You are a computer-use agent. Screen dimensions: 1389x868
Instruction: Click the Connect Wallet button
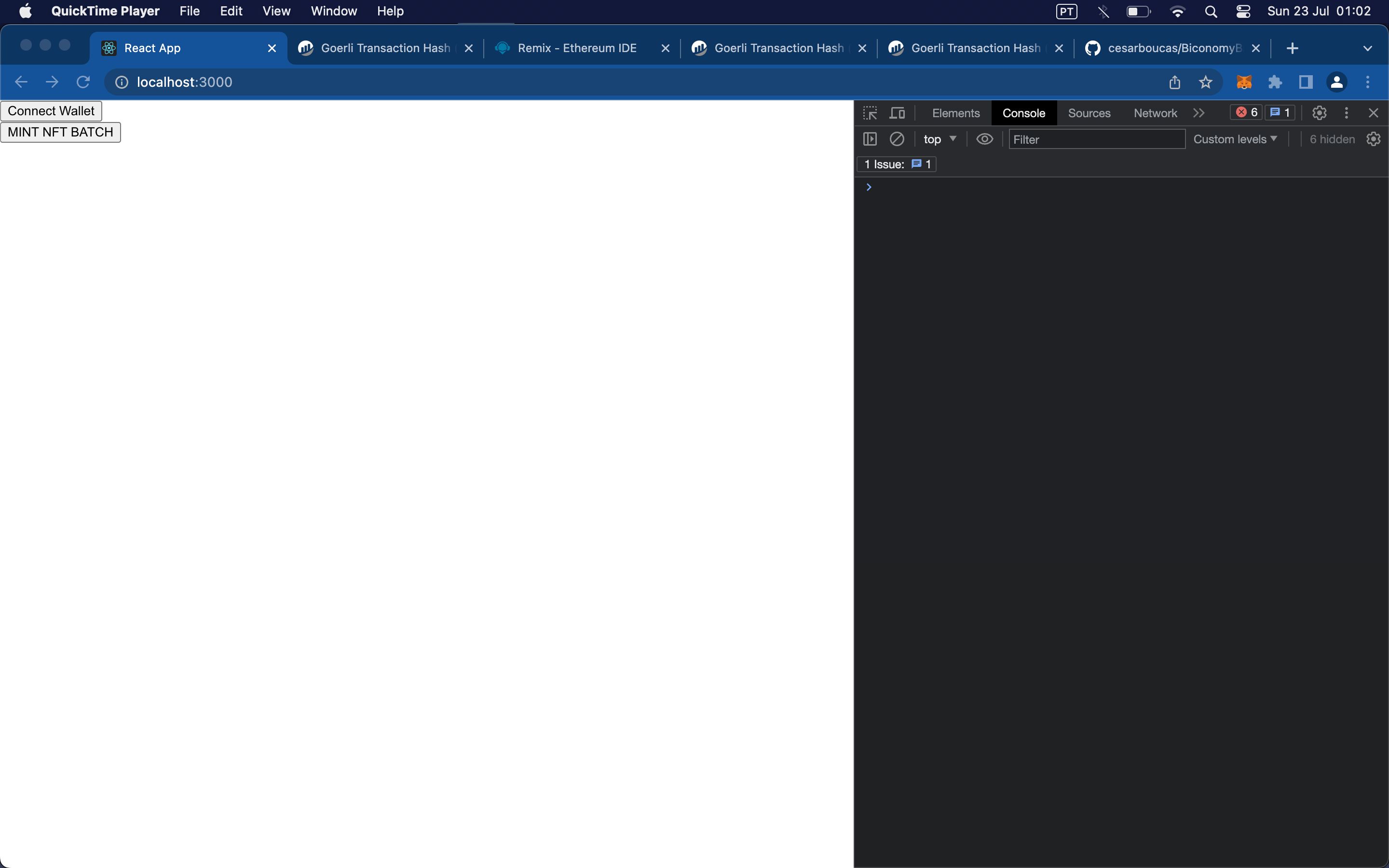[x=51, y=110]
